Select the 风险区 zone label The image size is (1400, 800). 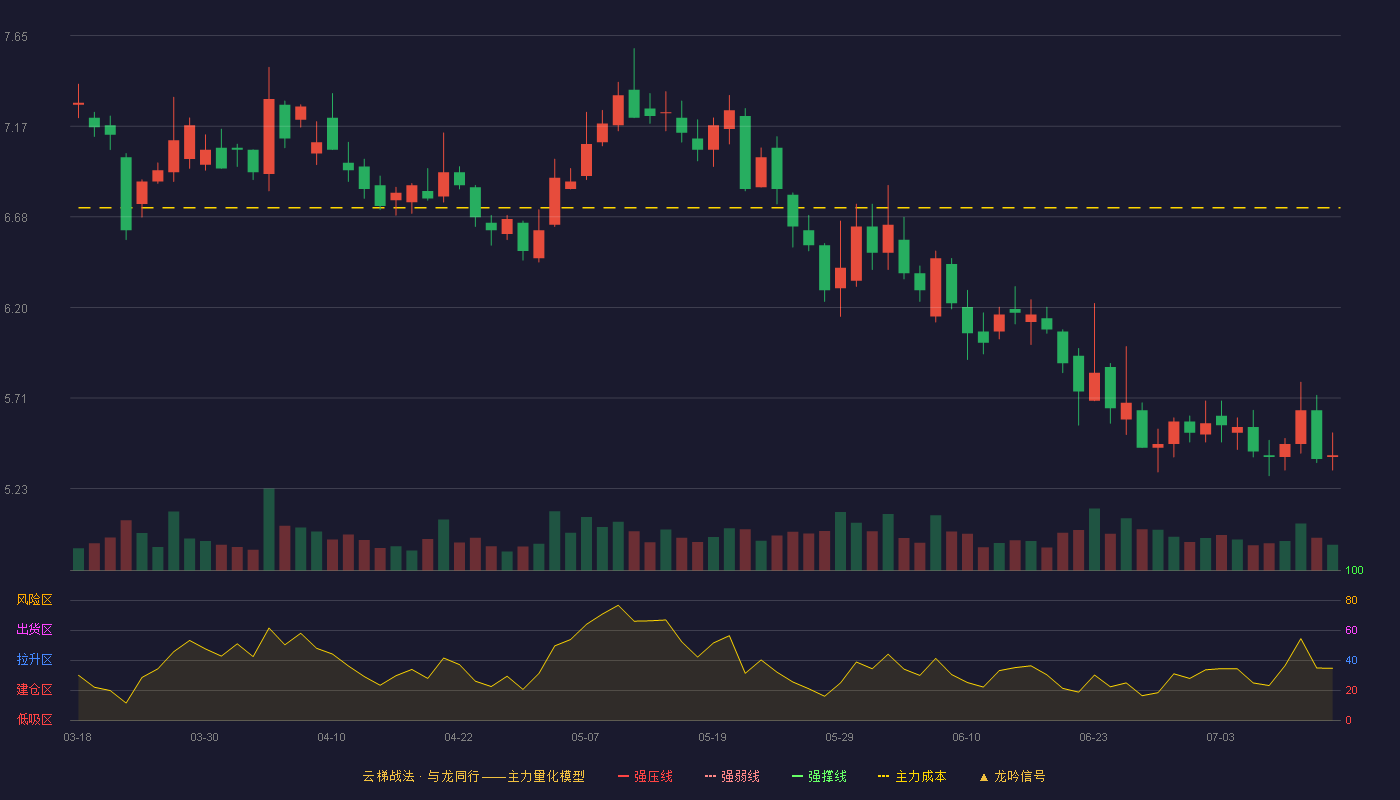pyautogui.click(x=34, y=600)
